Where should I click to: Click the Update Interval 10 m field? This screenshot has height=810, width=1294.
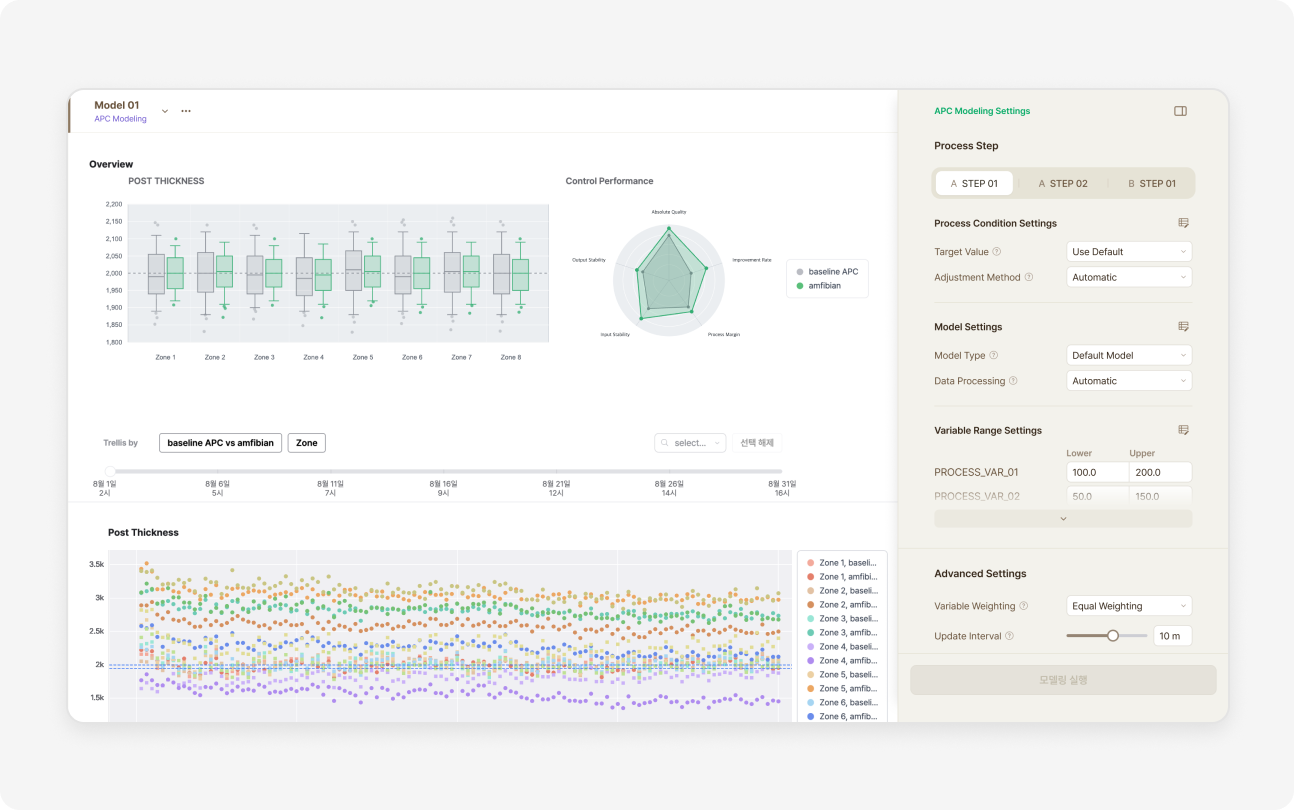tap(1172, 636)
